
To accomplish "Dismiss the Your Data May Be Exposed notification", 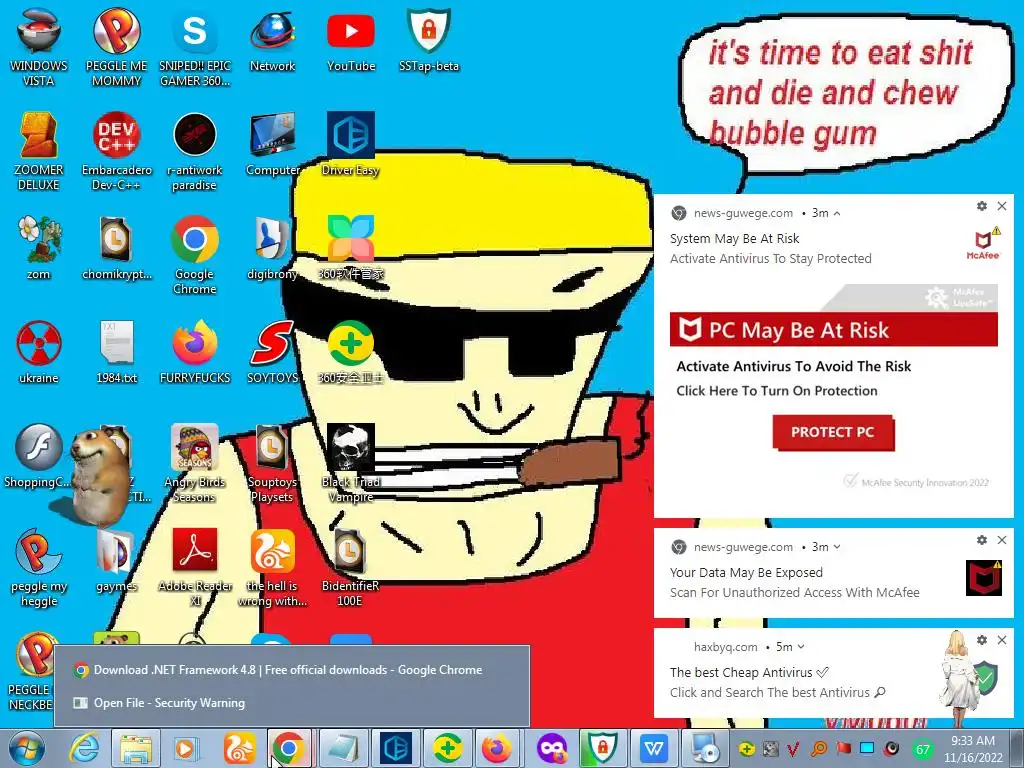I will pos(1002,540).
